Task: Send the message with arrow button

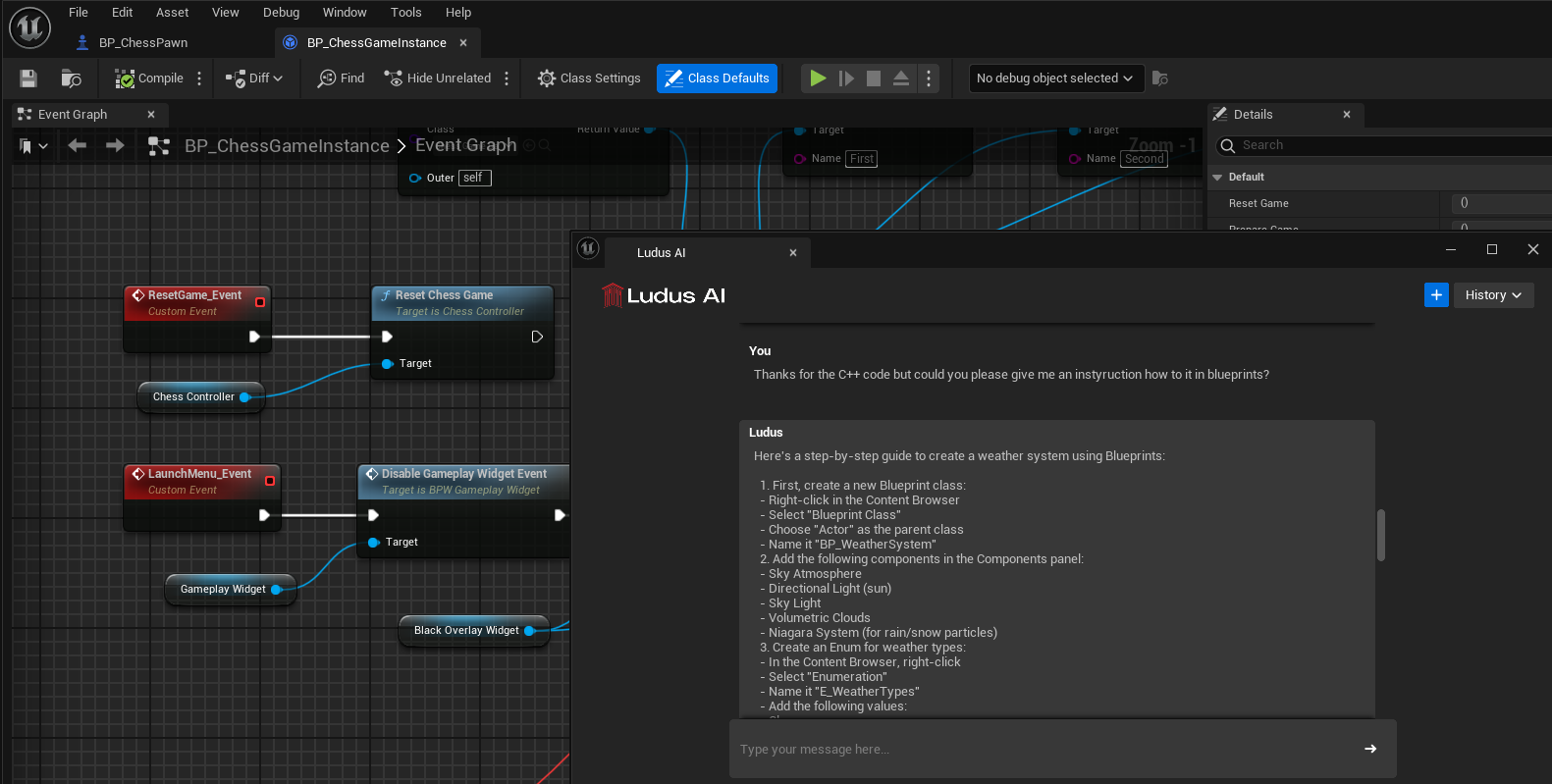Action: [x=1370, y=749]
